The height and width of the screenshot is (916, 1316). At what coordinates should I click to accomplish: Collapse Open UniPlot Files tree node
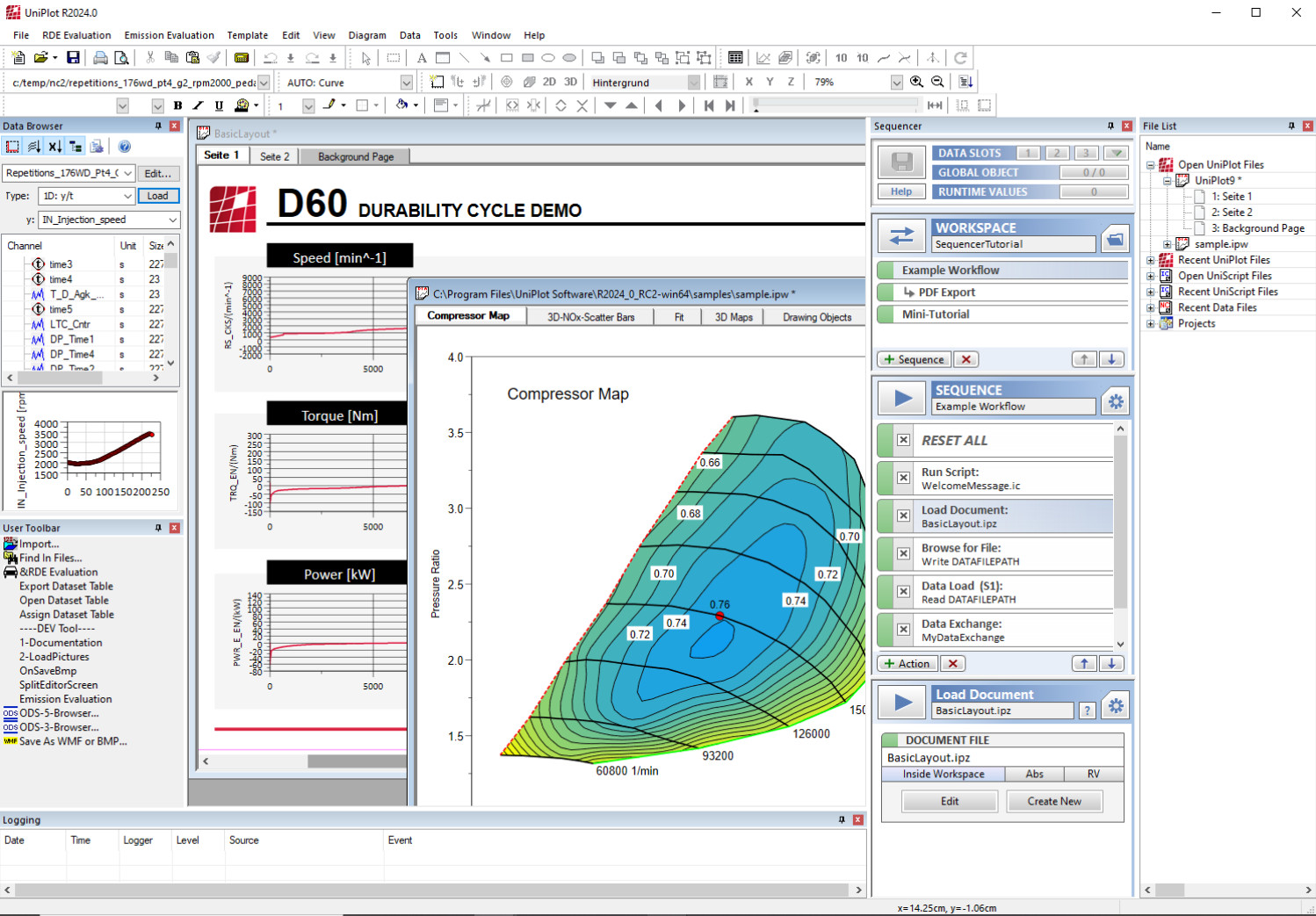[1151, 164]
